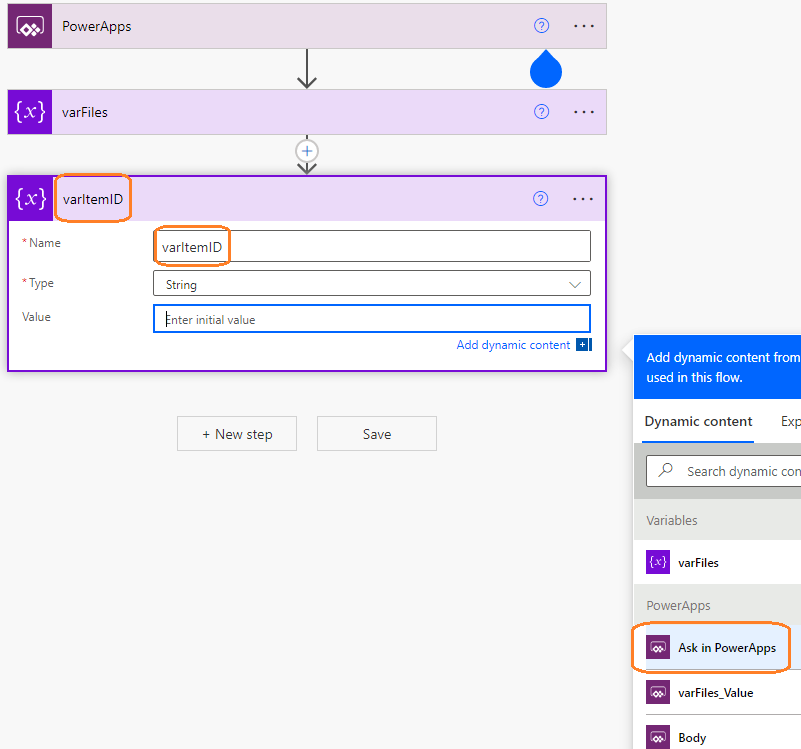Click the Search dynamic content box

point(724,471)
